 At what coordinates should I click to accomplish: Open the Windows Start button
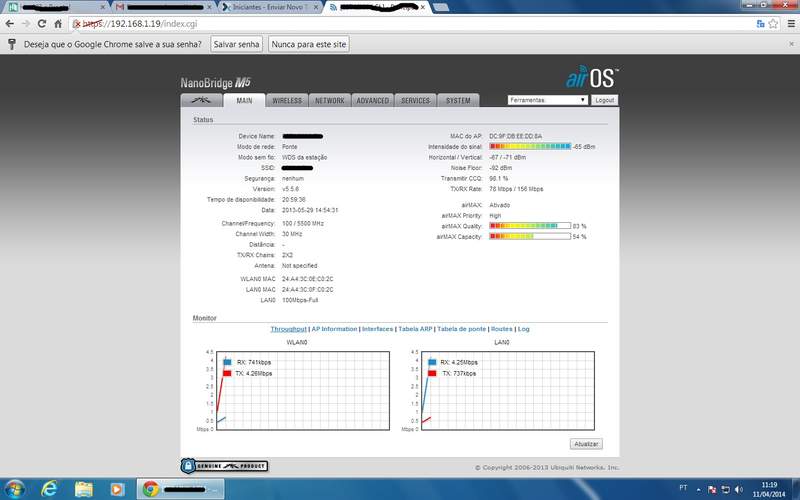[x=14, y=489]
